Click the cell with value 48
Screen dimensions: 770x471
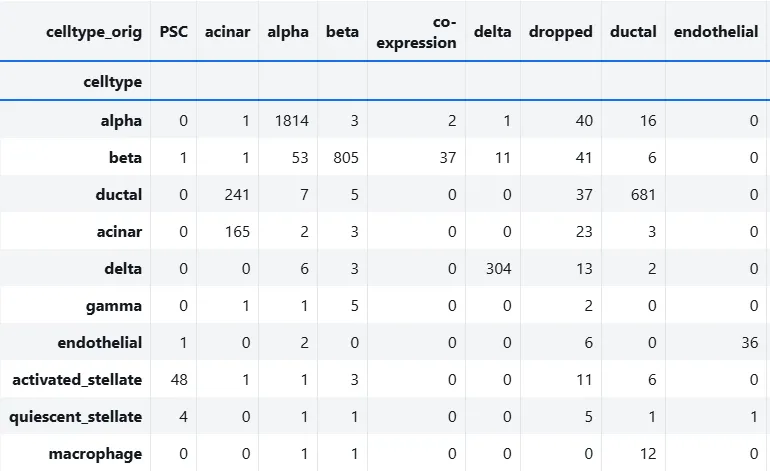click(179, 380)
